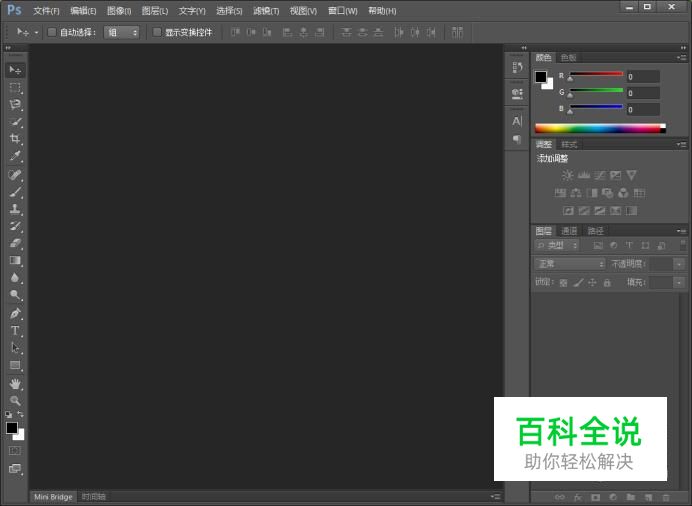Screen dimensions: 692x506
Task: Open the 文件(F) menu
Action: pyautogui.click(x=46, y=11)
